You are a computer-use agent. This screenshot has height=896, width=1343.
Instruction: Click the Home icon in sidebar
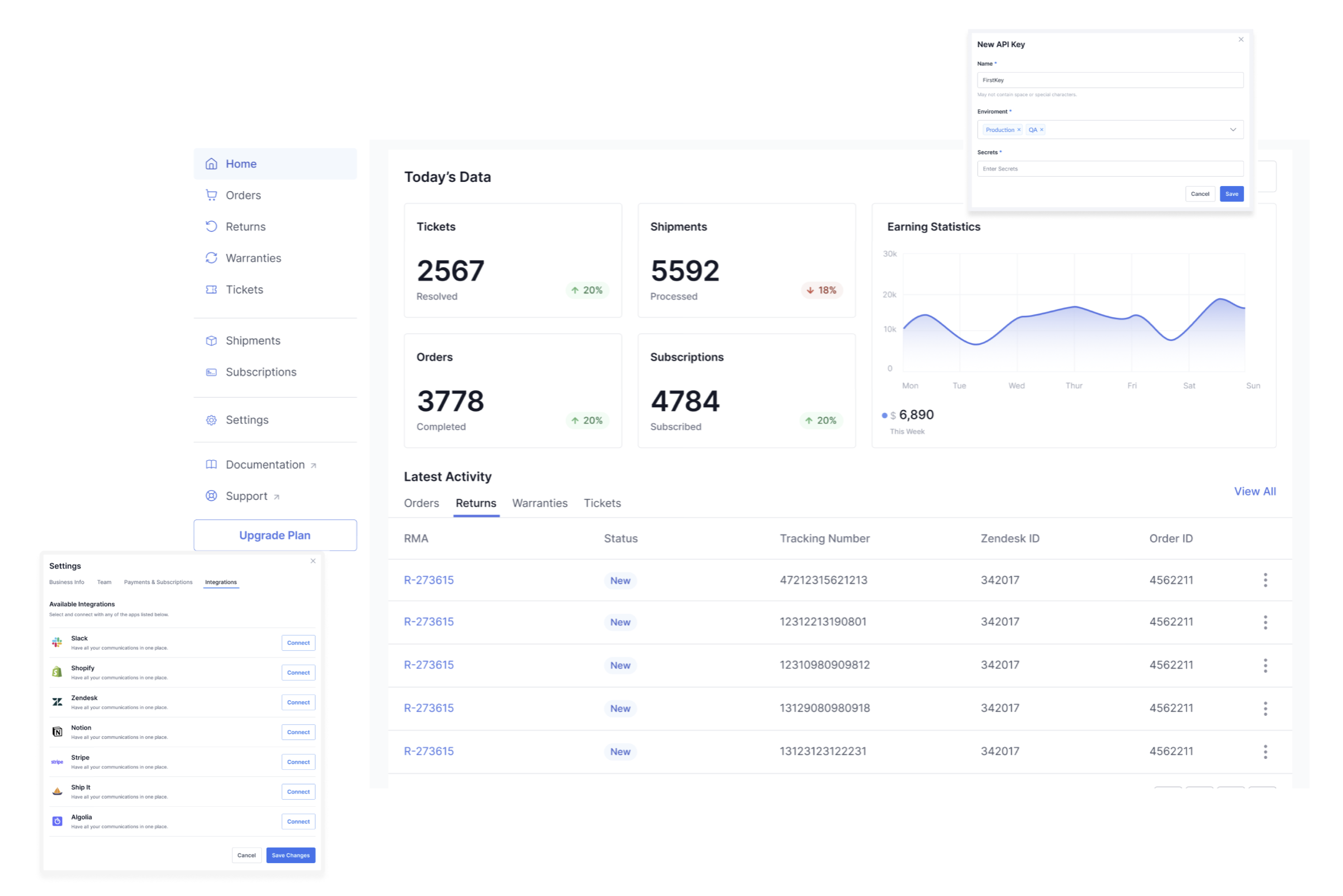click(x=211, y=164)
